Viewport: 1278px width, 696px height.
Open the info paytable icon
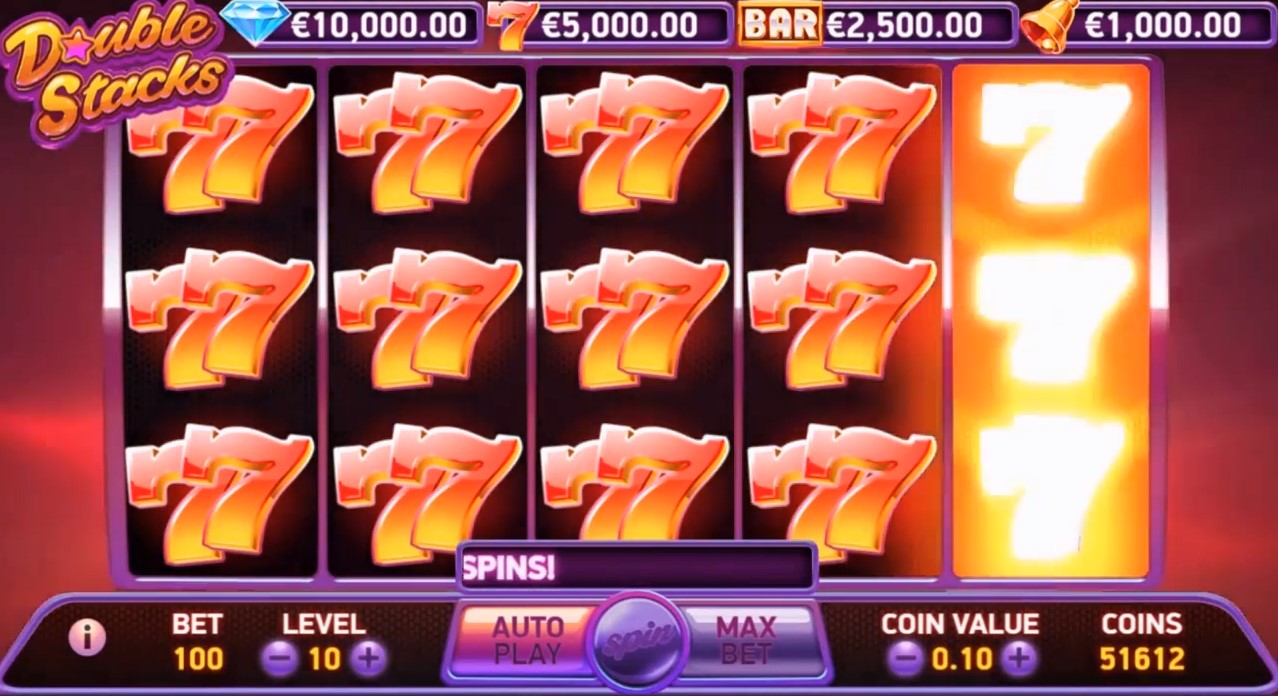[87, 637]
